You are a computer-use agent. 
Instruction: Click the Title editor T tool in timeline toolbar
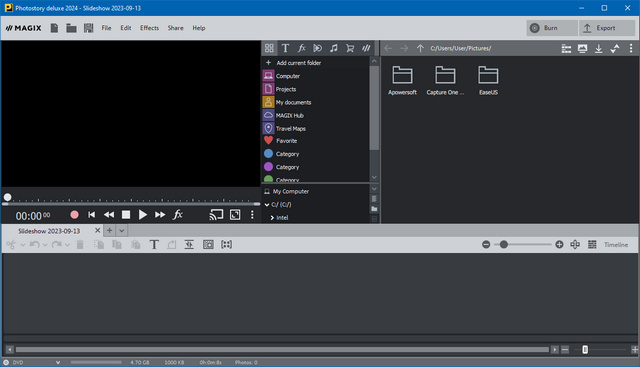point(154,245)
